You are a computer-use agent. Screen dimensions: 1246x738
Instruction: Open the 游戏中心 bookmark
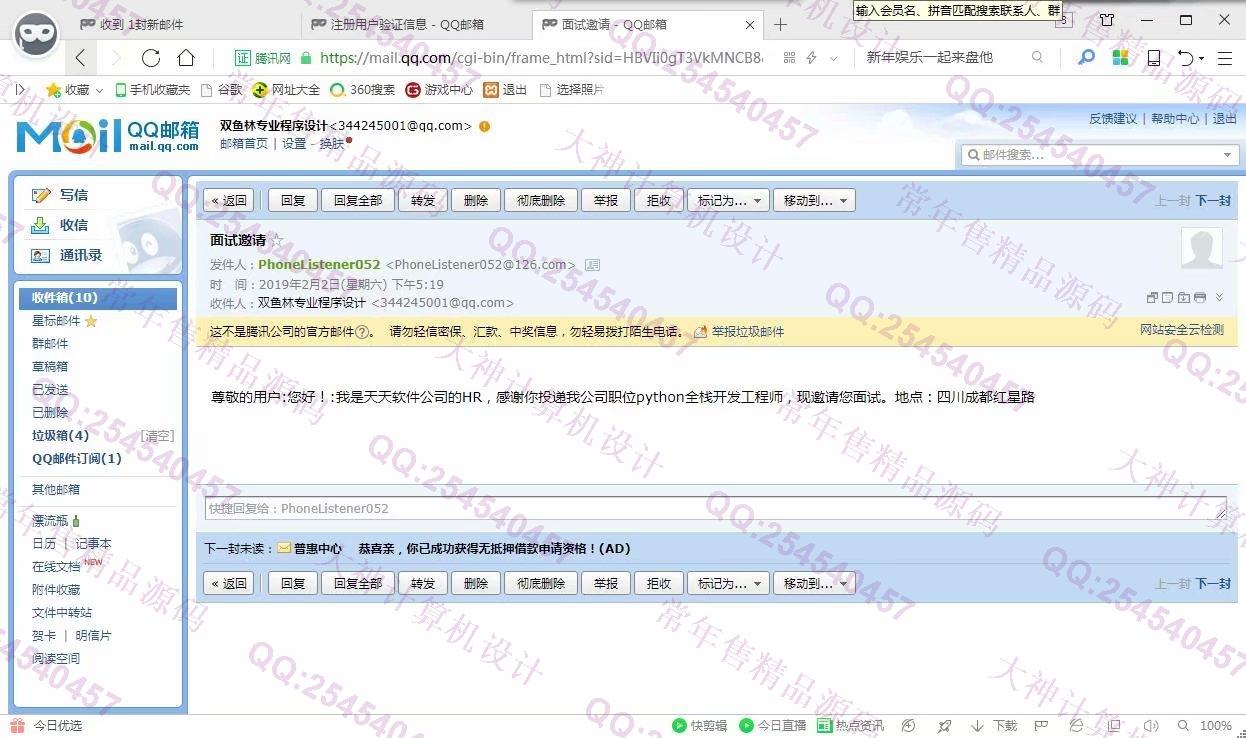pos(439,90)
